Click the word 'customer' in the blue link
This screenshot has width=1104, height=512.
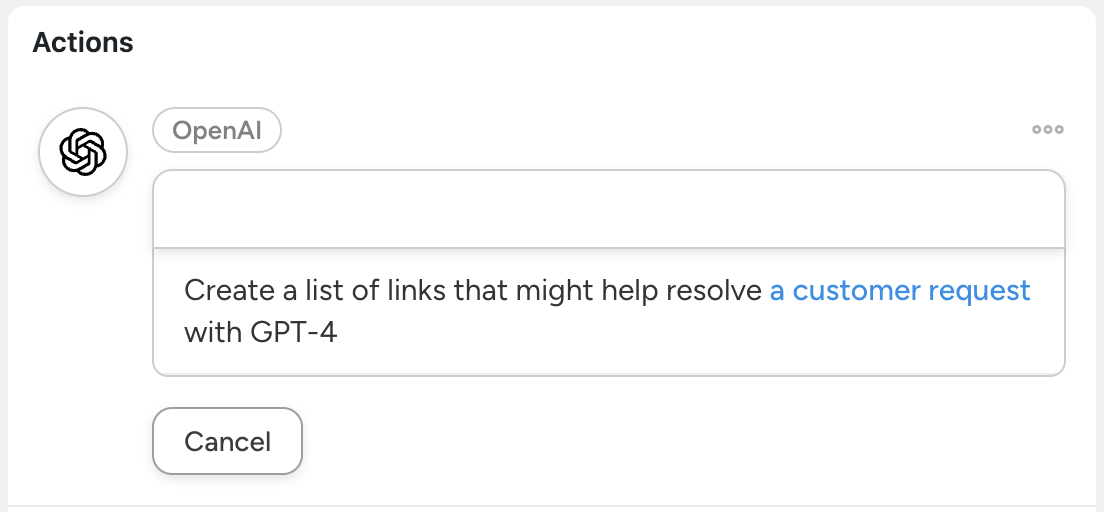[x=857, y=291]
